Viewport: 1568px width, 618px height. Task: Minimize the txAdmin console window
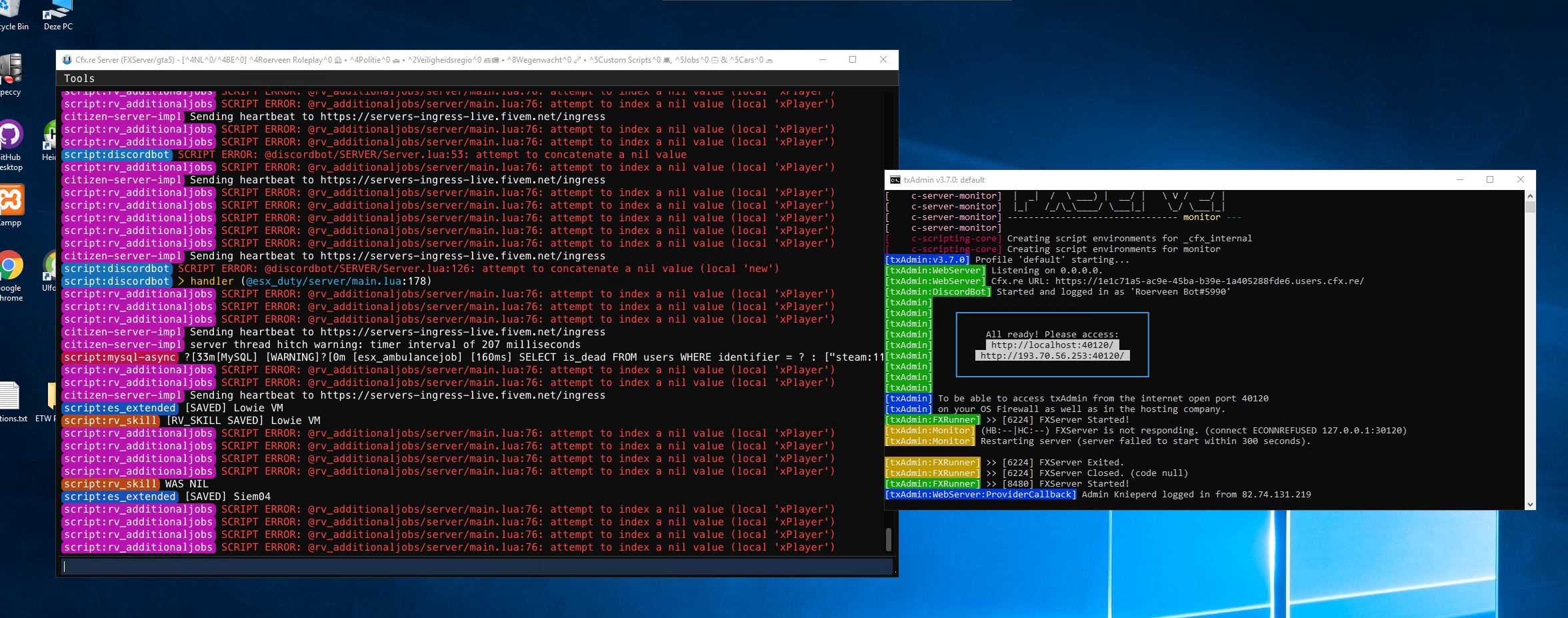pyautogui.click(x=1460, y=180)
